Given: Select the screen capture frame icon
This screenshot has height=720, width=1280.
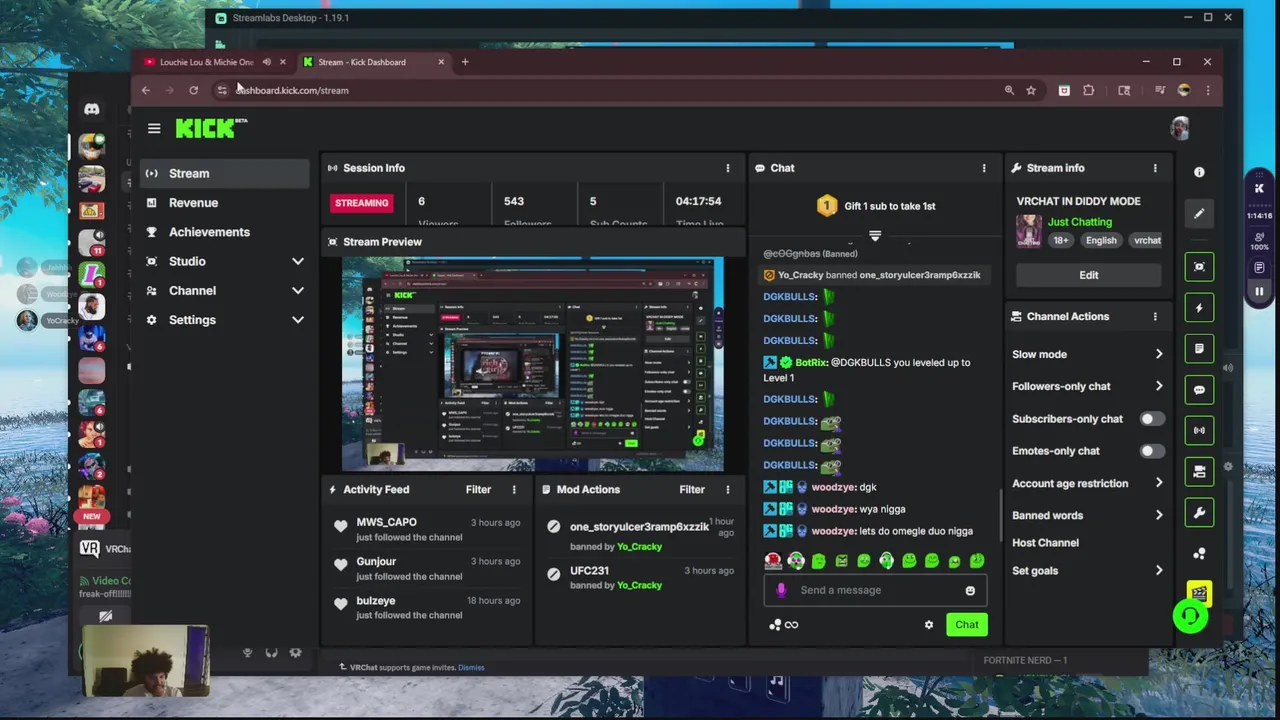Looking at the screenshot, I should click(x=1199, y=267).
